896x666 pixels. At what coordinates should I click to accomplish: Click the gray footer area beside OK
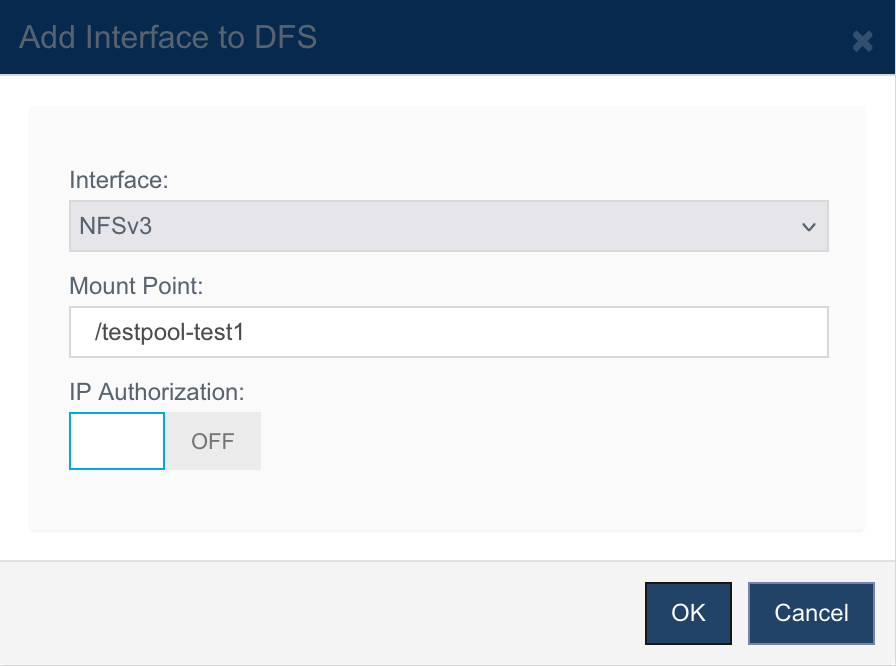pos(320,613)
